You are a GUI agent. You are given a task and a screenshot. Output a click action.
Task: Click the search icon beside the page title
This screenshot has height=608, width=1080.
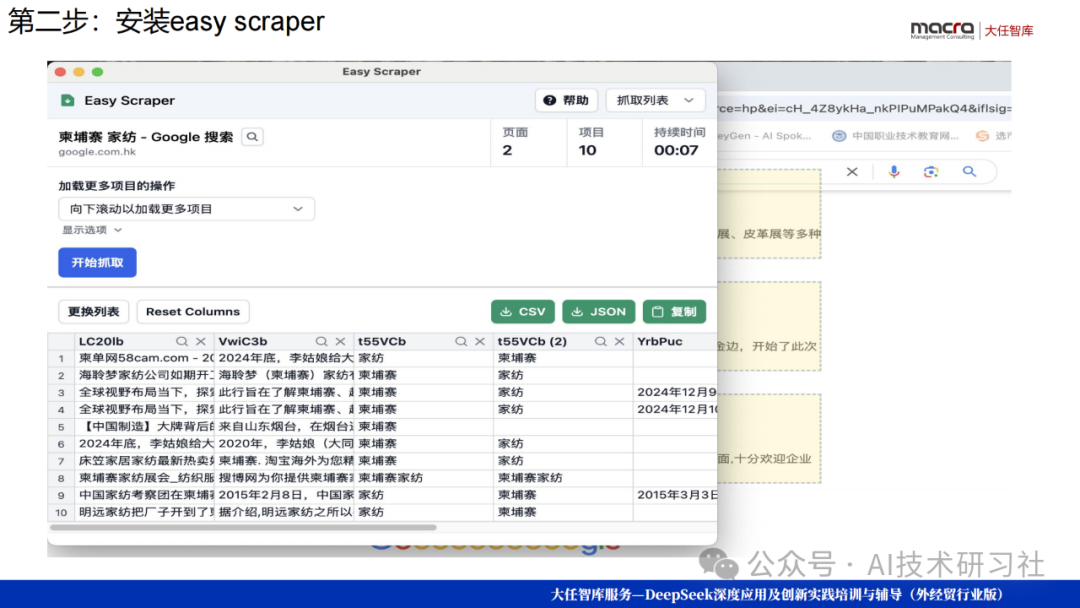click(x=252, y=137)
